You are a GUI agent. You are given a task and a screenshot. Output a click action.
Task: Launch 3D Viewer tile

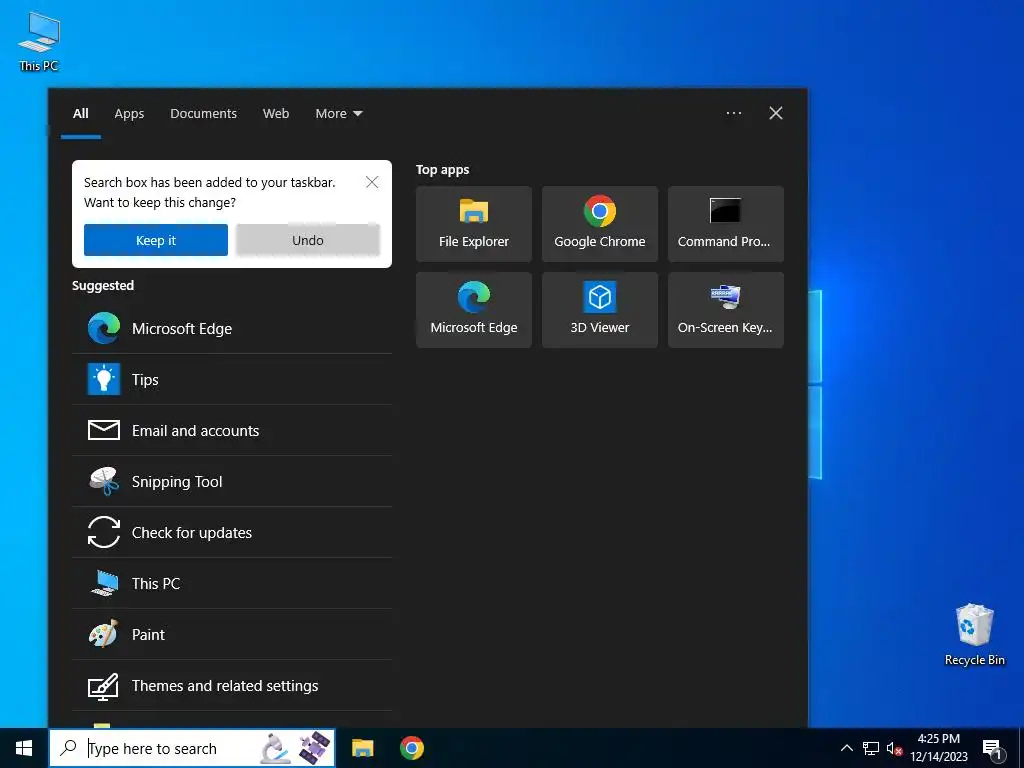(x=600, y=310)
